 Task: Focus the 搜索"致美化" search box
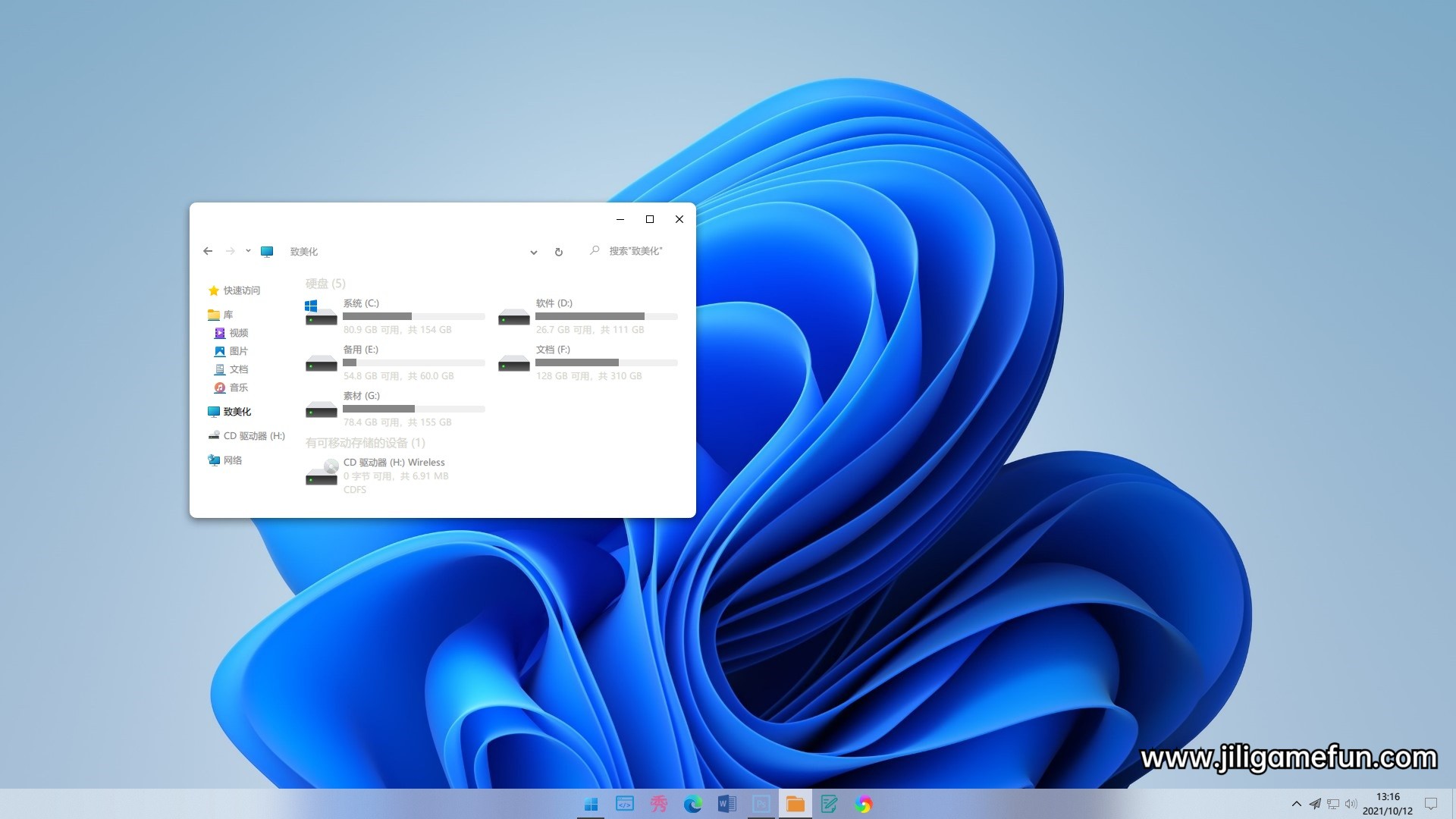pyautogui.click(x=635, y=251)
